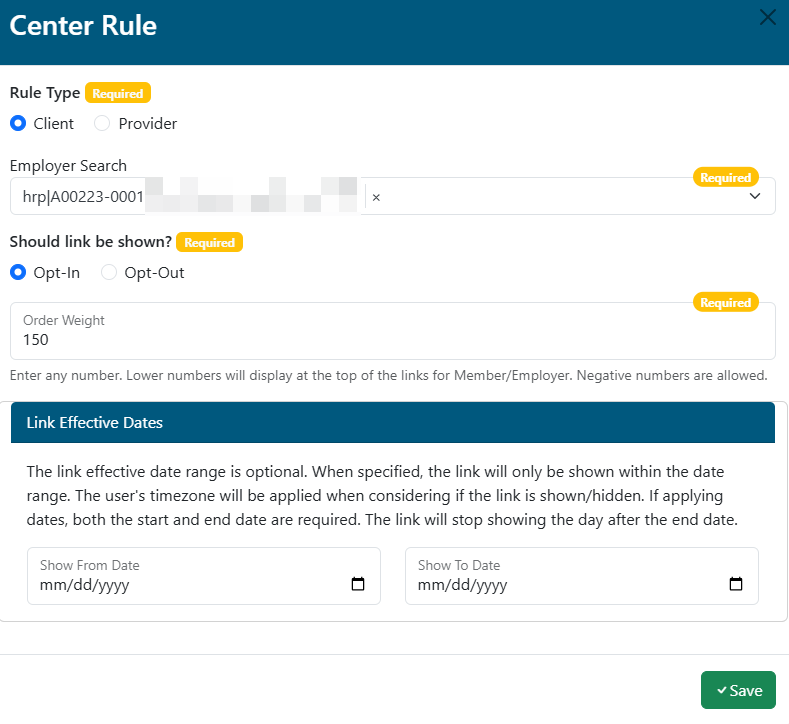Open the Show To Date calendar picker
789x724 pixels.
click(x=736, y=585)
